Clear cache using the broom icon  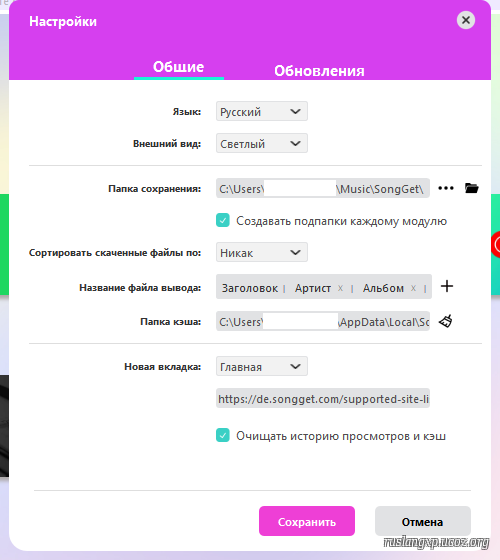click(446, 321)
